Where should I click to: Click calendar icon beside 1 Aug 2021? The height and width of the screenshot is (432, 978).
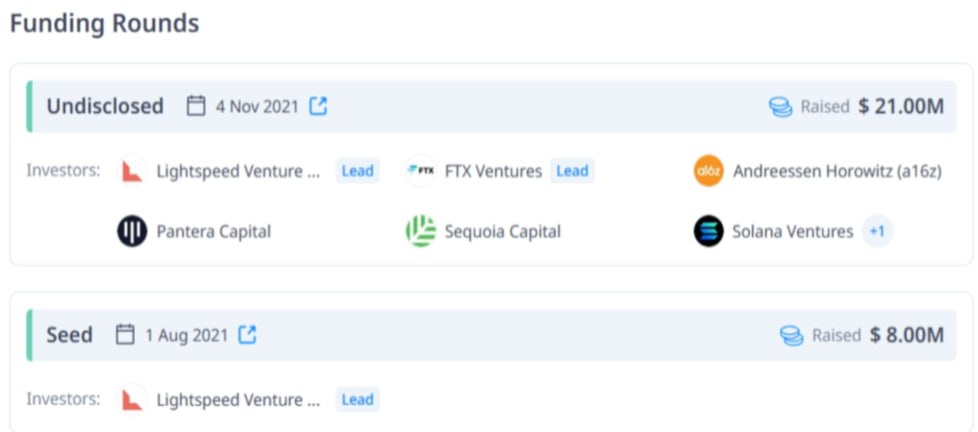point(125,335)
